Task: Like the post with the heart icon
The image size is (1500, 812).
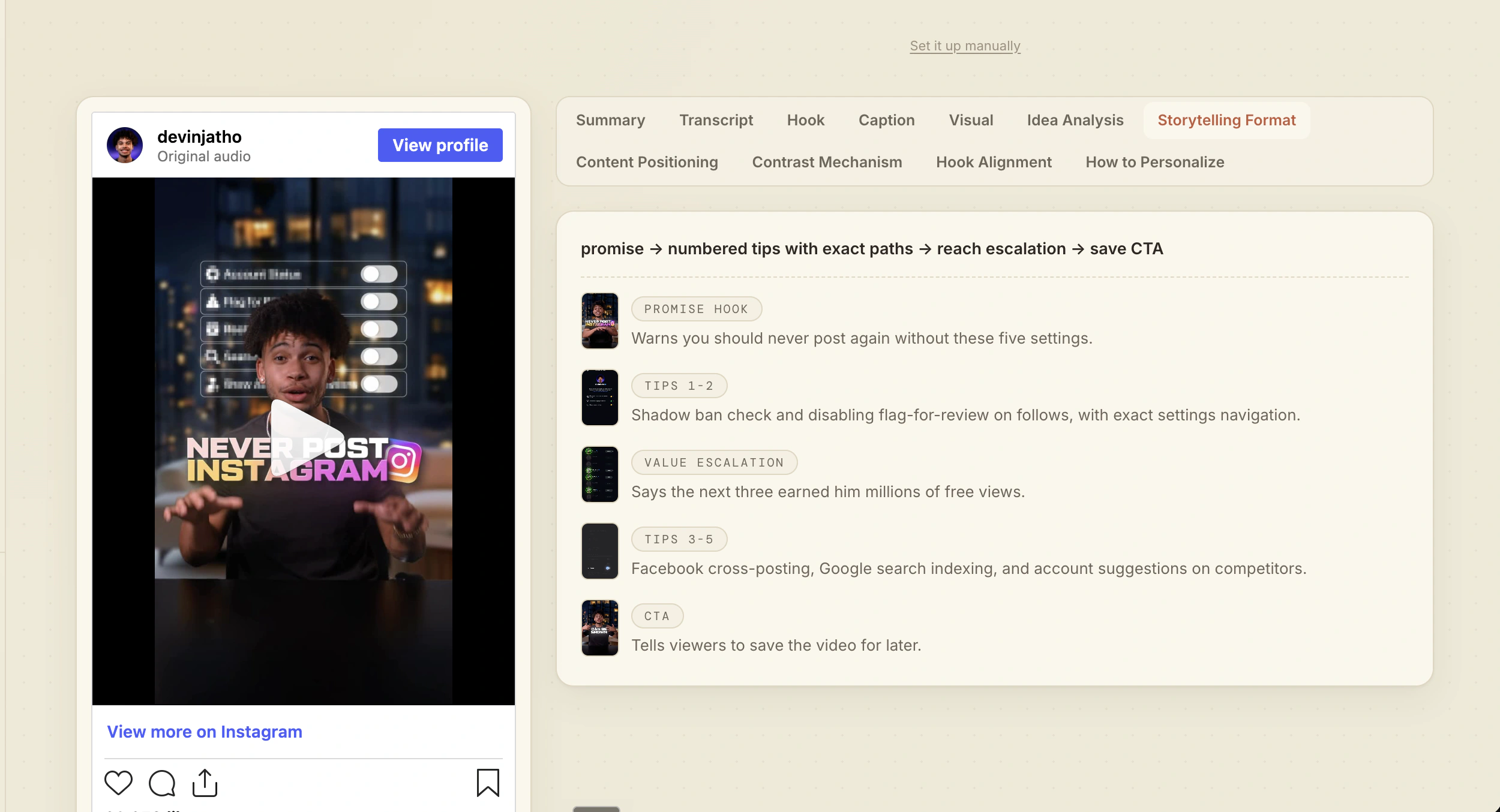Action: coord(118,783)
